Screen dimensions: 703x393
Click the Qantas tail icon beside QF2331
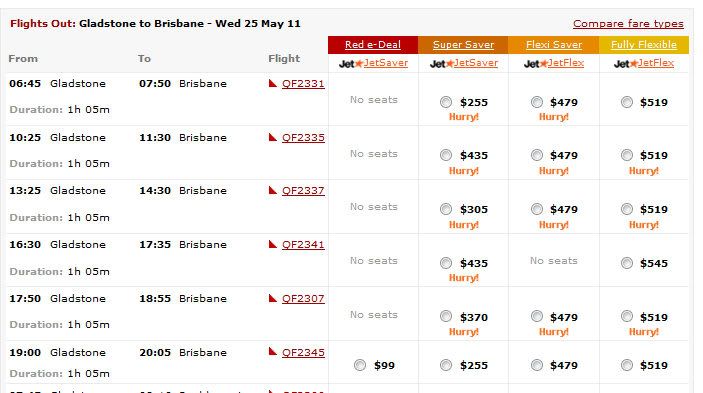point(273,83)
